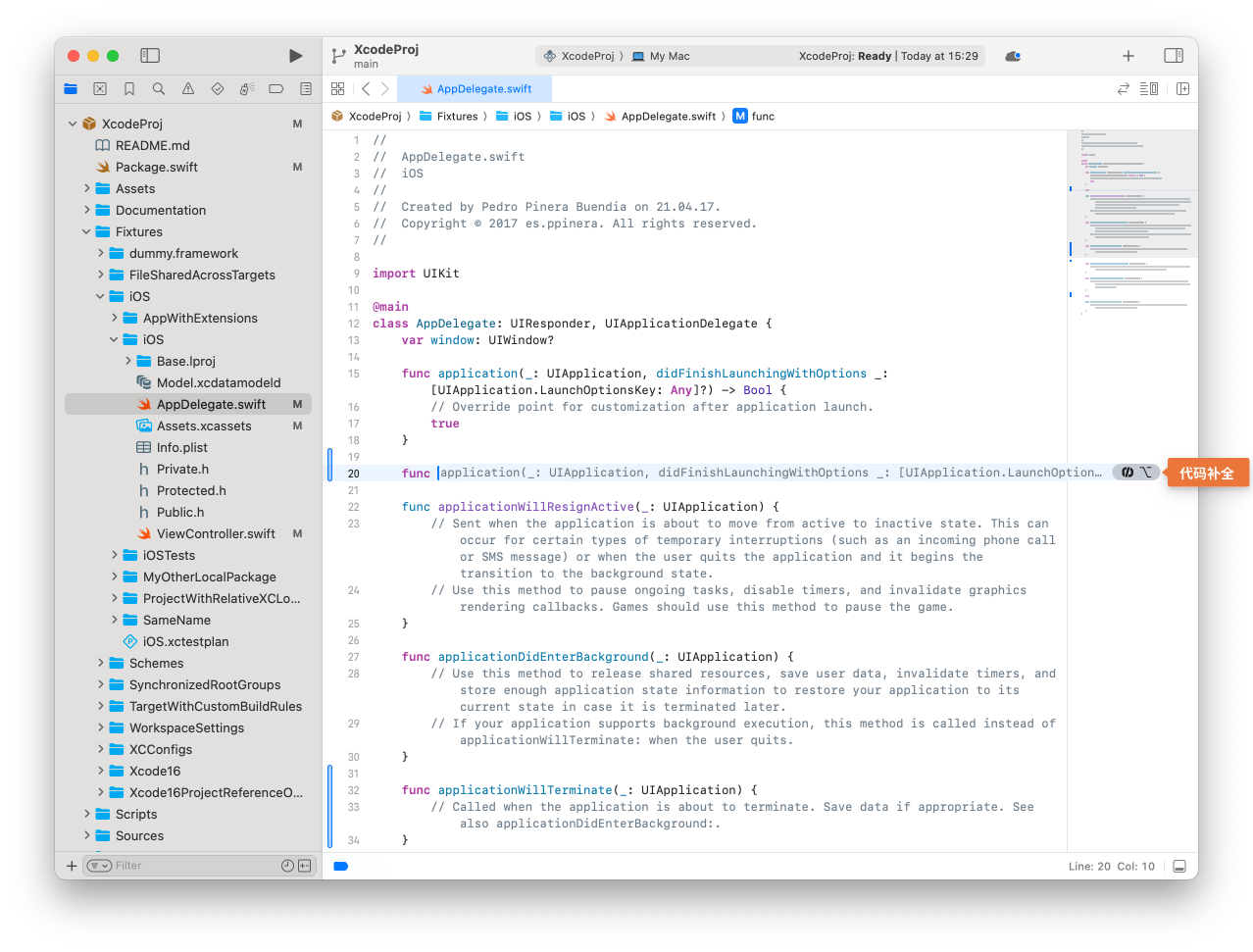Click the plus Library button
The width and height of the screenshot is (1253, 952).
1128,56
